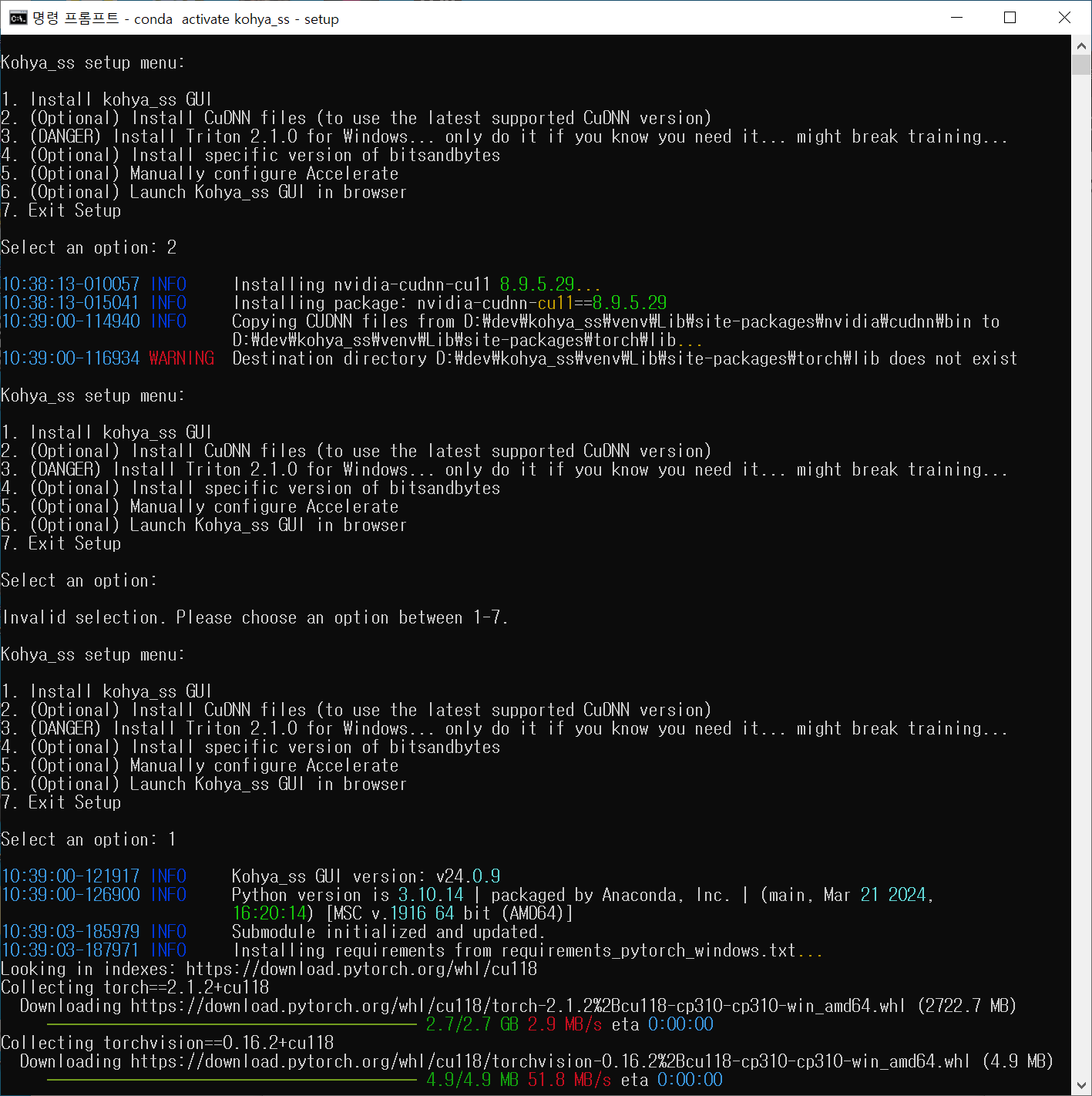Click 'Installing requirements from requirements_pytorch_windows.txt' line
Viewport: 1092px width, 1096px height.
tap(528, 950)
